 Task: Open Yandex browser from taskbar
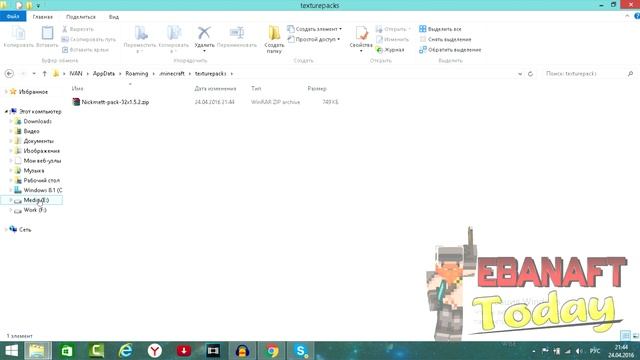point(155,351)
